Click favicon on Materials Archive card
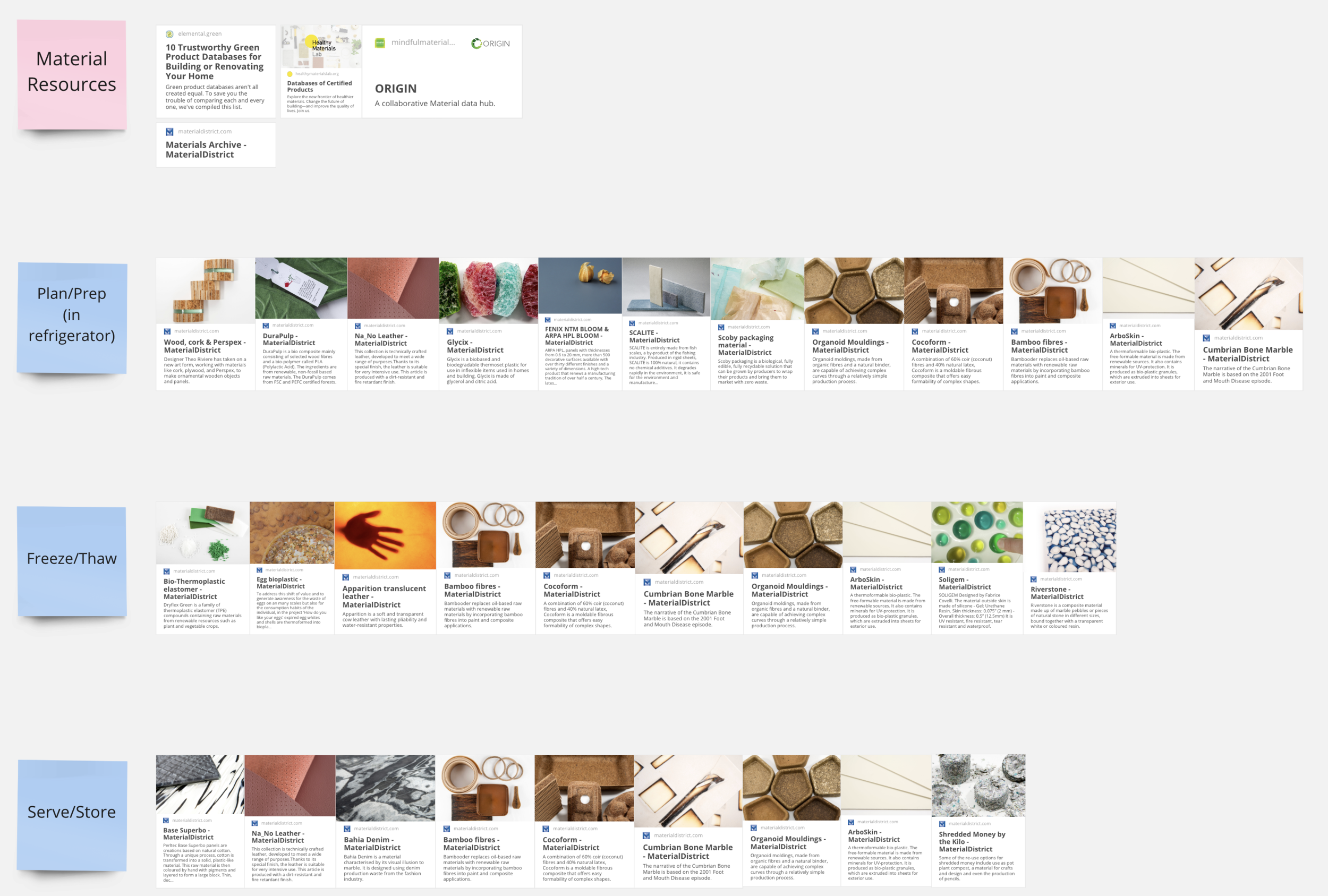The width and height of the screenshot is (1328, 896). coord(169,132)
